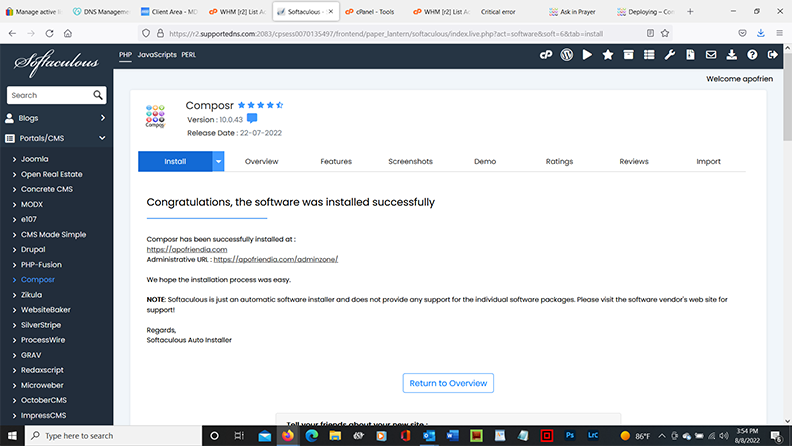The width and height of the screenshot is (792, 446).
Task: Open Firefox from the Windows taskbar
Action: [x=288, y=436]
